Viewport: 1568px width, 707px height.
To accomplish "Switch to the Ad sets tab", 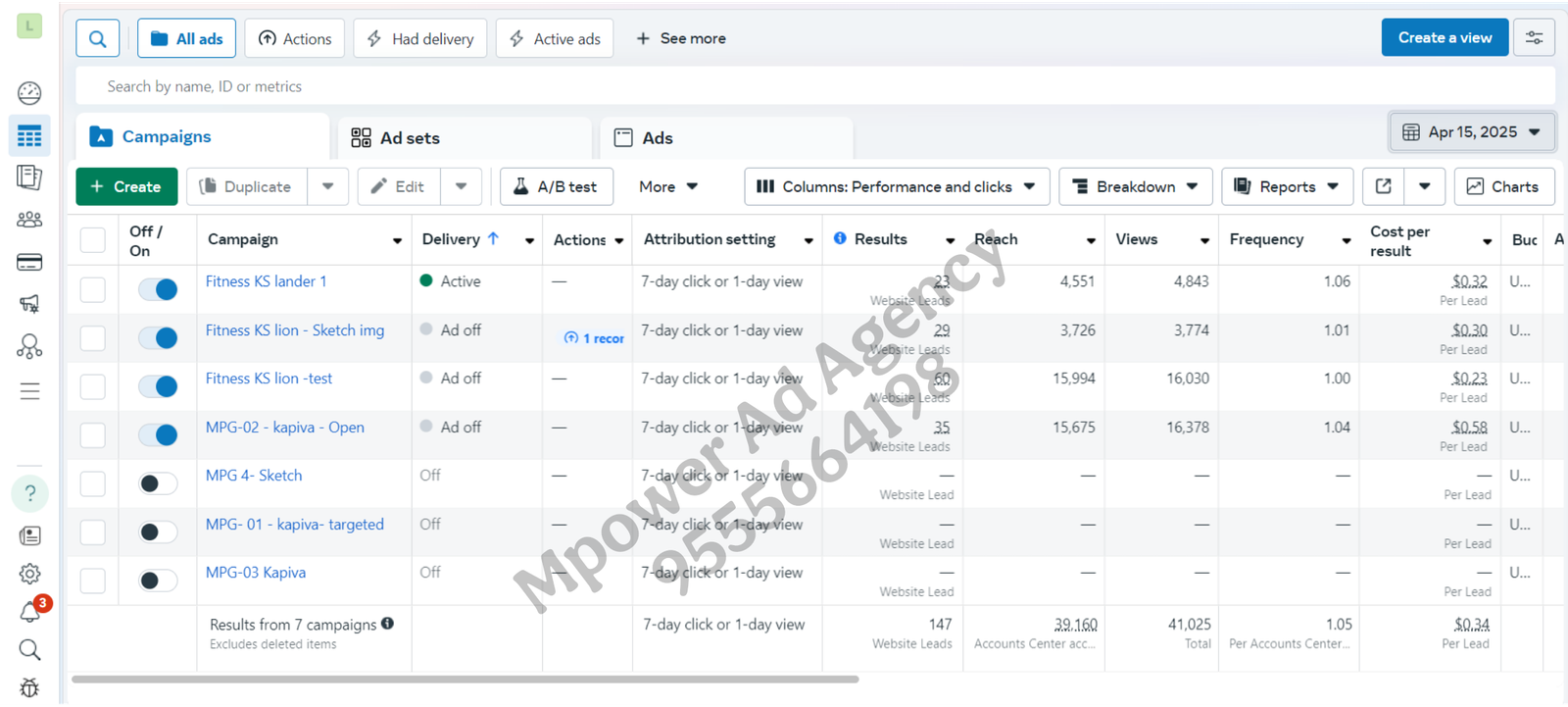I will [465, 138].
